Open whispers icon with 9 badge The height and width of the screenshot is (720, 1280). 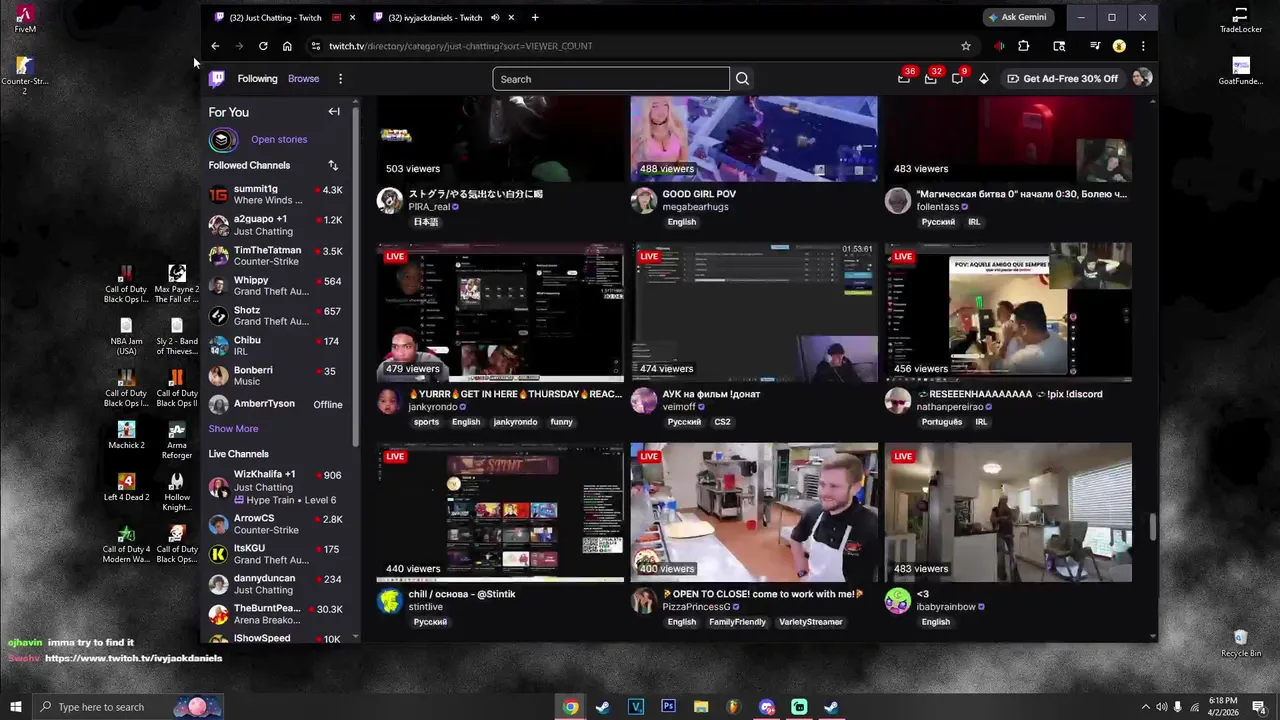[x=958, y=78]
